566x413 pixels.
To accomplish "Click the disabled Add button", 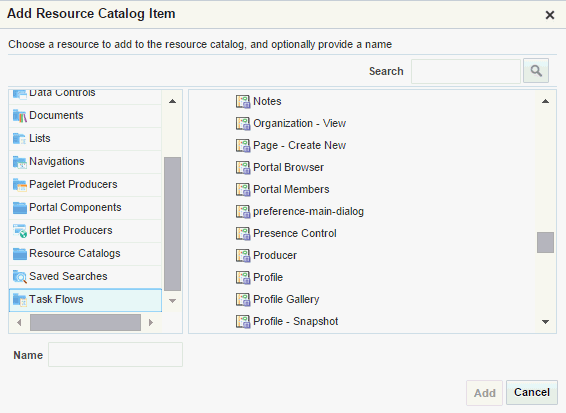I will click(484, 393).
